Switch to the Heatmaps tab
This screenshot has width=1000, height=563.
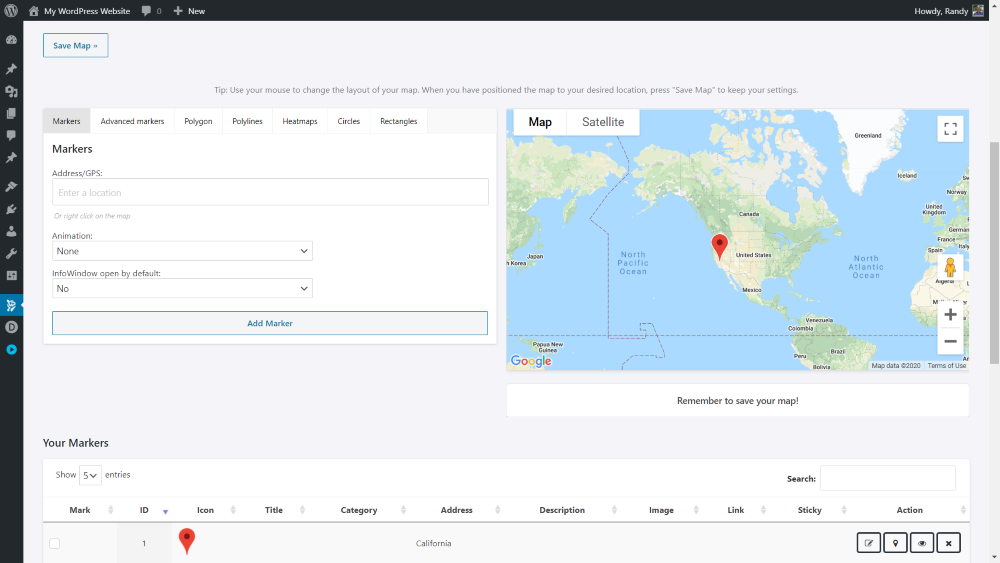(300, 121)
